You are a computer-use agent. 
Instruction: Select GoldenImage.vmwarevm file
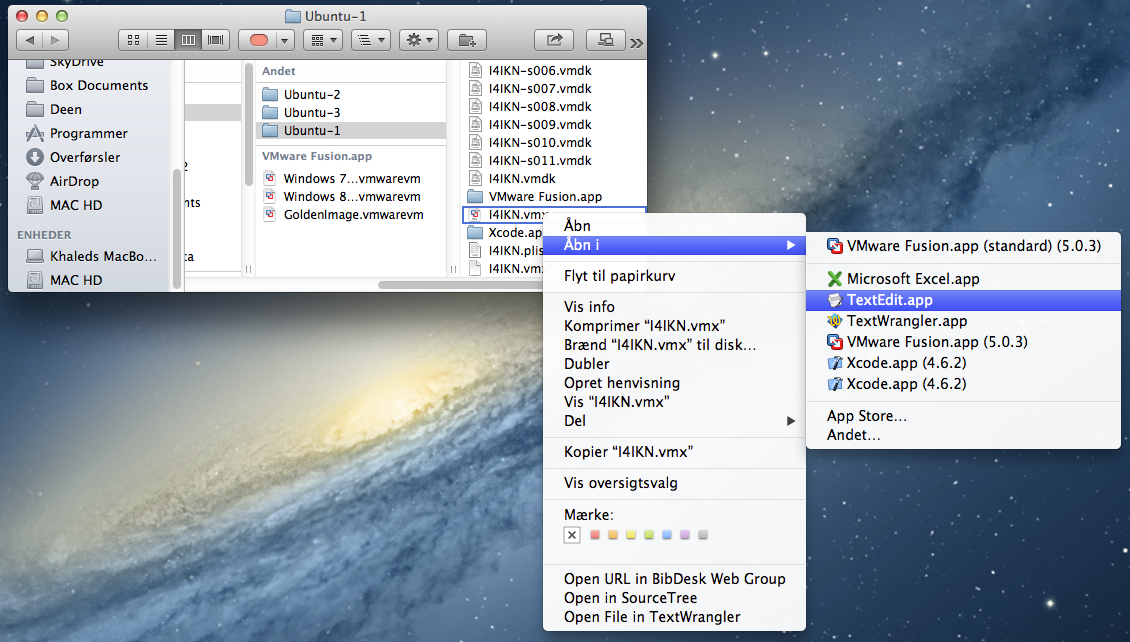pos(351,215)
